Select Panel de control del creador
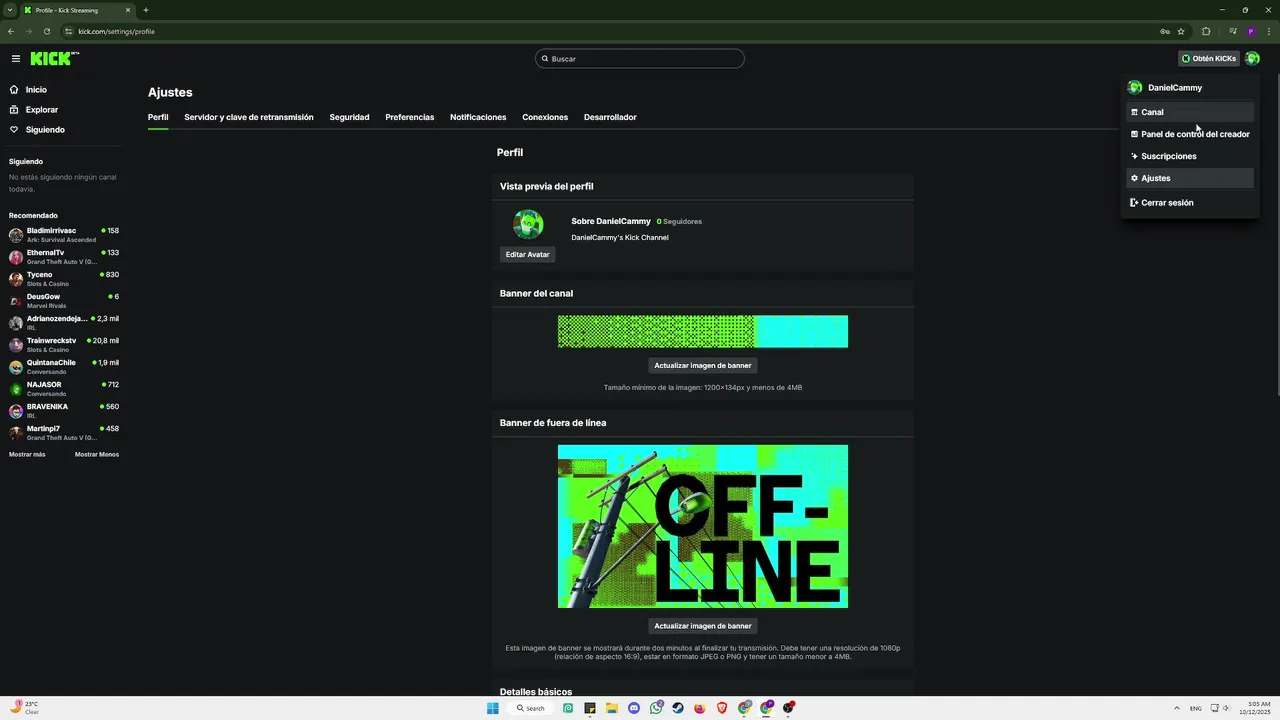 click(1190, 134)
